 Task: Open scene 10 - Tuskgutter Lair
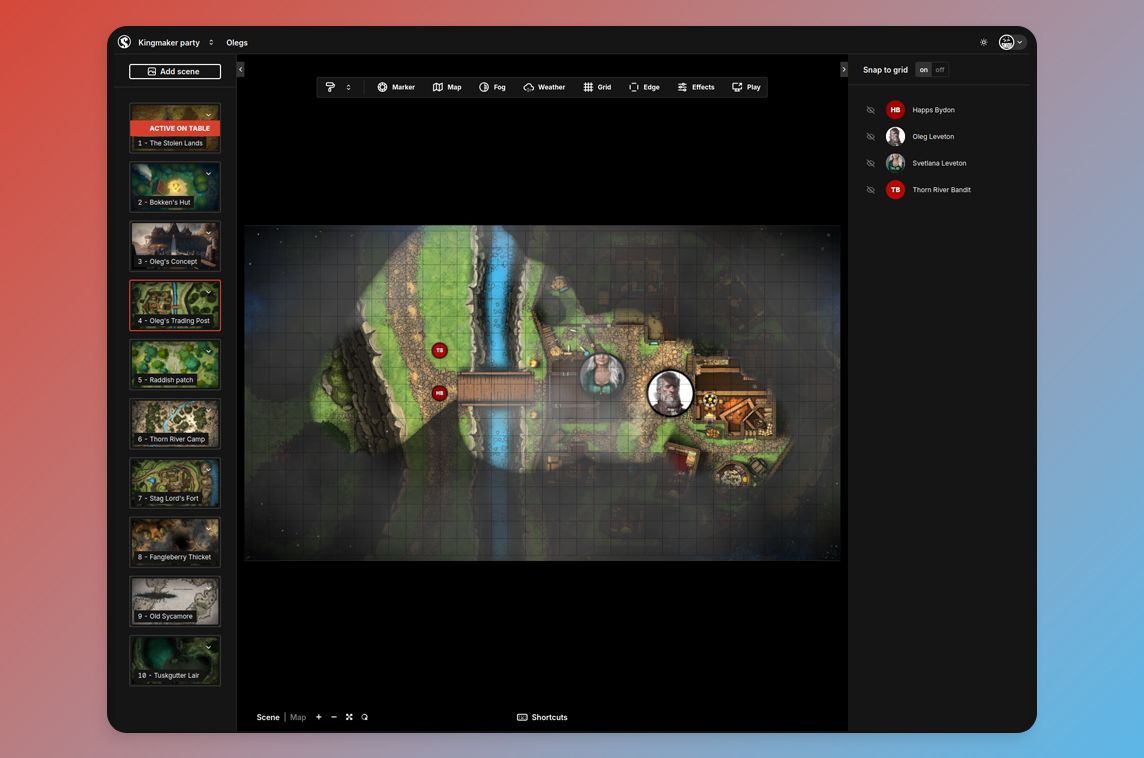coord(175,661)
